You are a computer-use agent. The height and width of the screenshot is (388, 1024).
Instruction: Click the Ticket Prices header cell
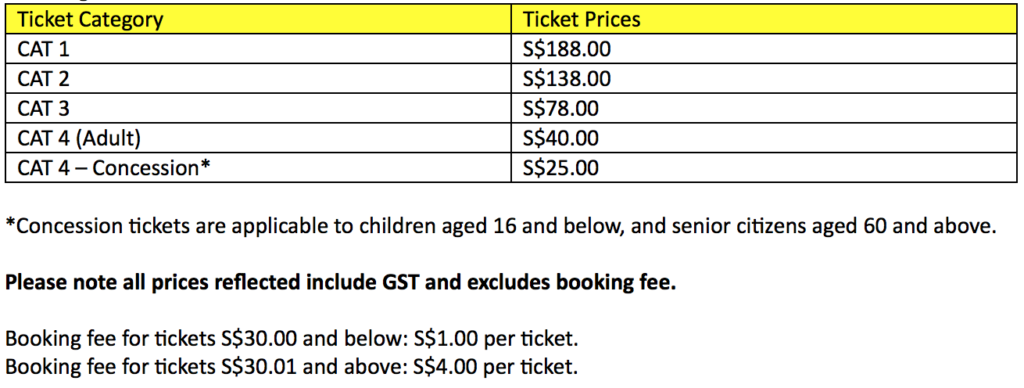click(x=763, y=19)
